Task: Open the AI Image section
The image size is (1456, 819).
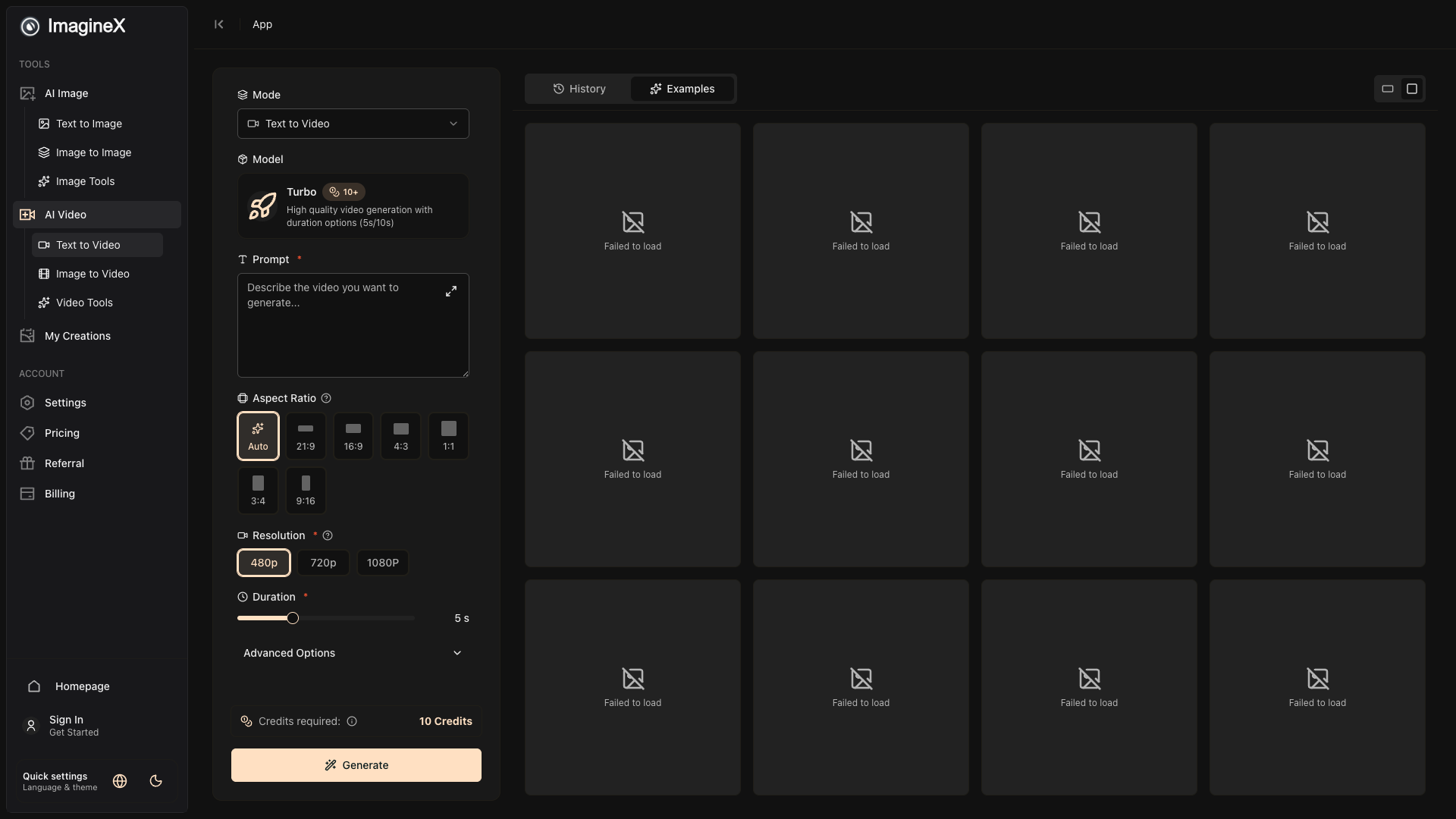Action: 97,93
